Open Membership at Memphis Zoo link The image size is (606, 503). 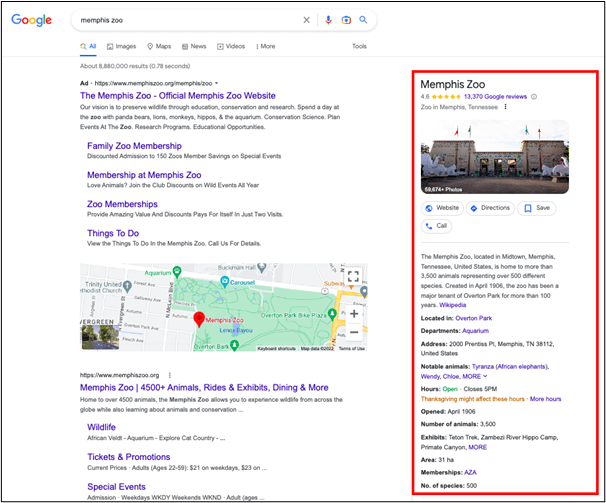[144, 175]
